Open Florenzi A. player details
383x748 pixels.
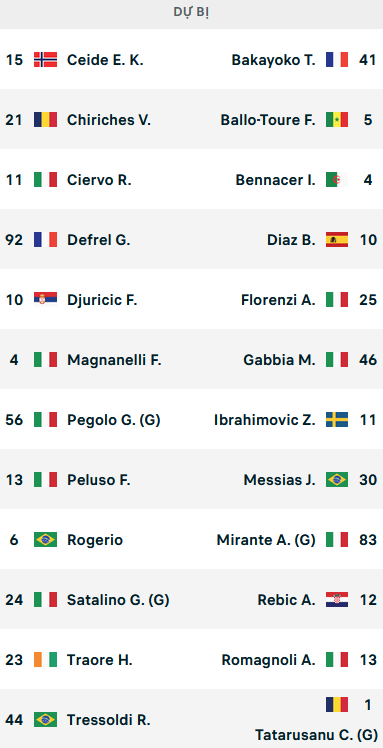click(x=278, y=300)
